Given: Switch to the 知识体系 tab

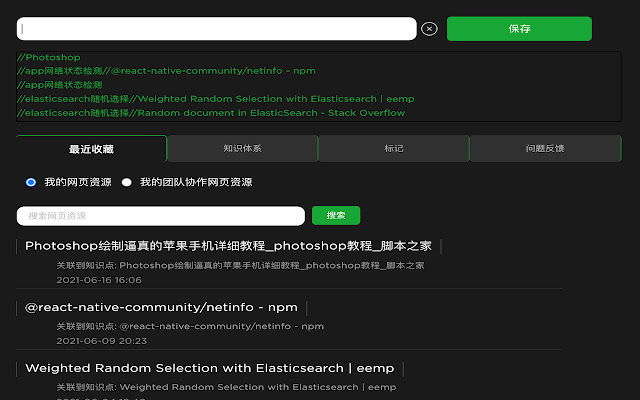Looking at the screenshot, I should point(242,149).
